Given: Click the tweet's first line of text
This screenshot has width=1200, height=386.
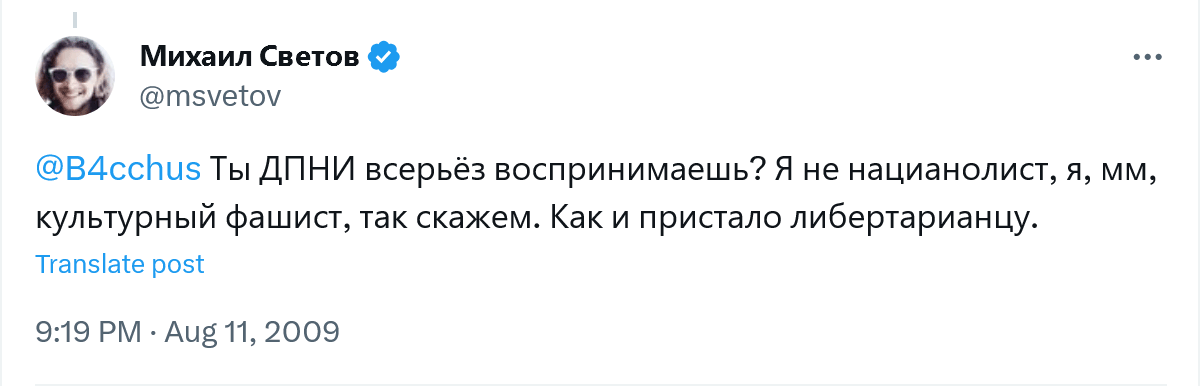Looking at the screenshot, I should pos(597,169).
